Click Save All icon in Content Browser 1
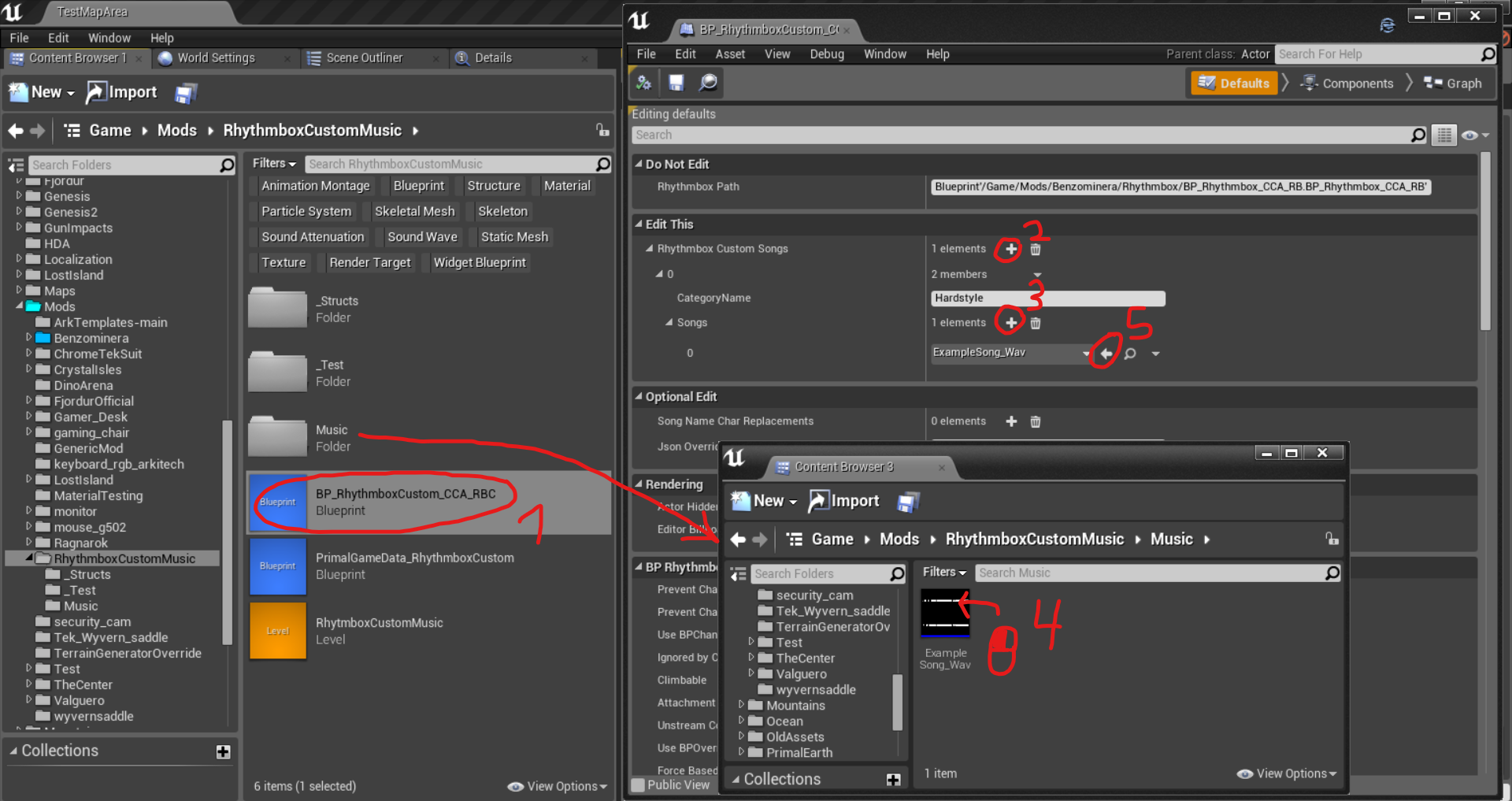The image size is (1512, 801). pyautogui.click(x=186, y=93)
